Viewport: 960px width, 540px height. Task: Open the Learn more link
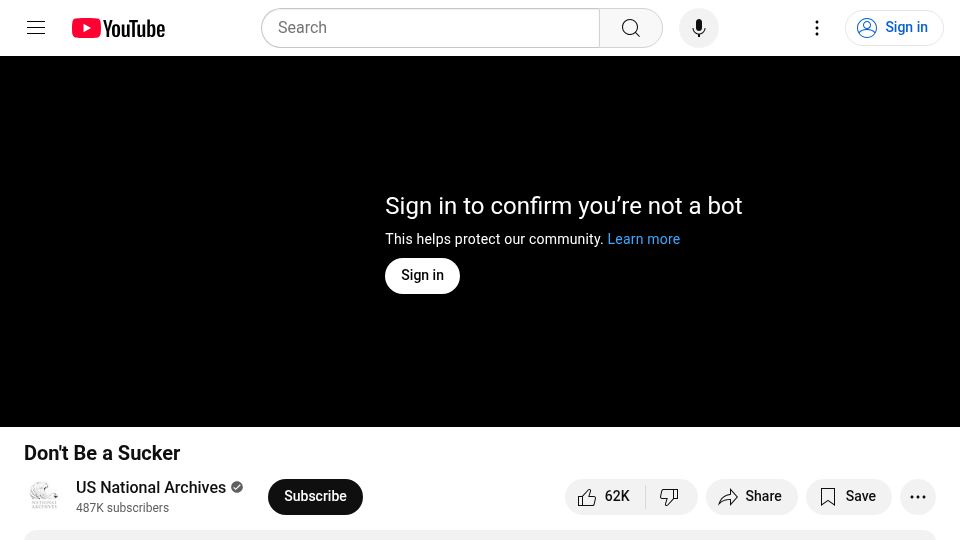pyautogui.click(x=643, y=239)
